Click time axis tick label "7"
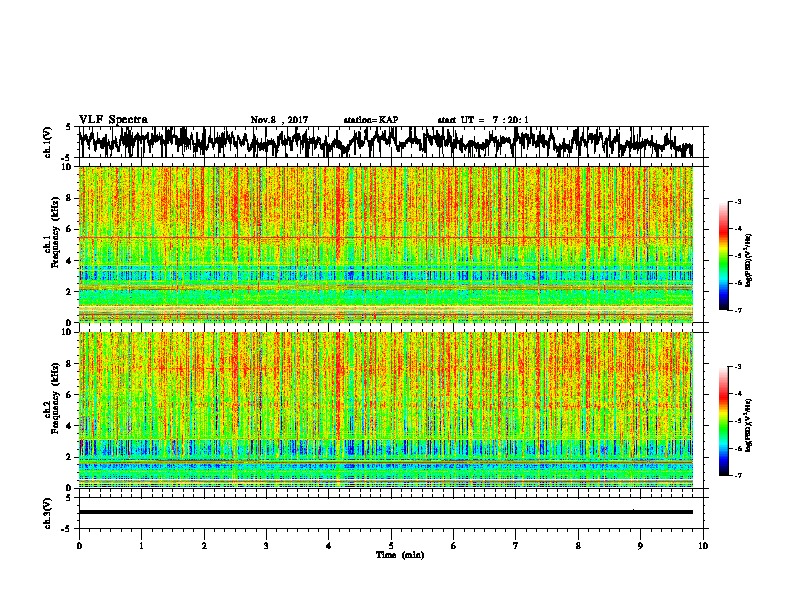The width and height of the screenshot is (792, 612). tap(516, 546)
